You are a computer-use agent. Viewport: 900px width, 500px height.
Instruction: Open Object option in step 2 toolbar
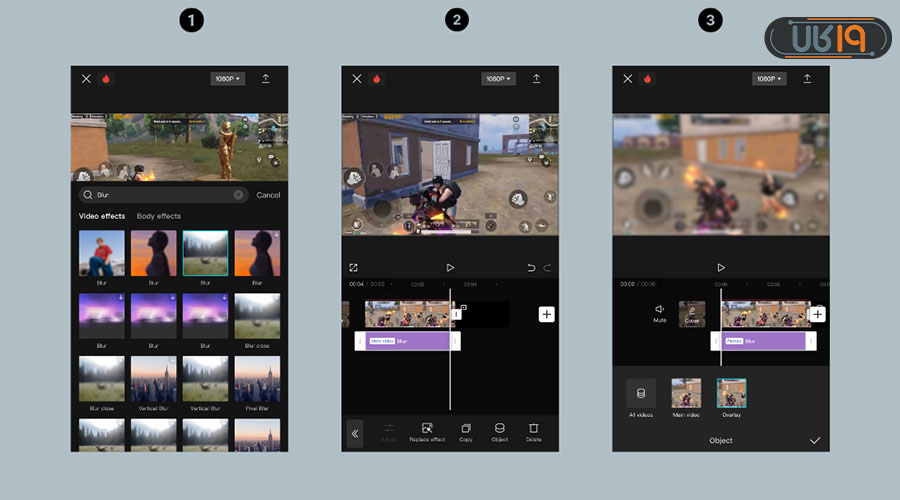coord(499,429)
